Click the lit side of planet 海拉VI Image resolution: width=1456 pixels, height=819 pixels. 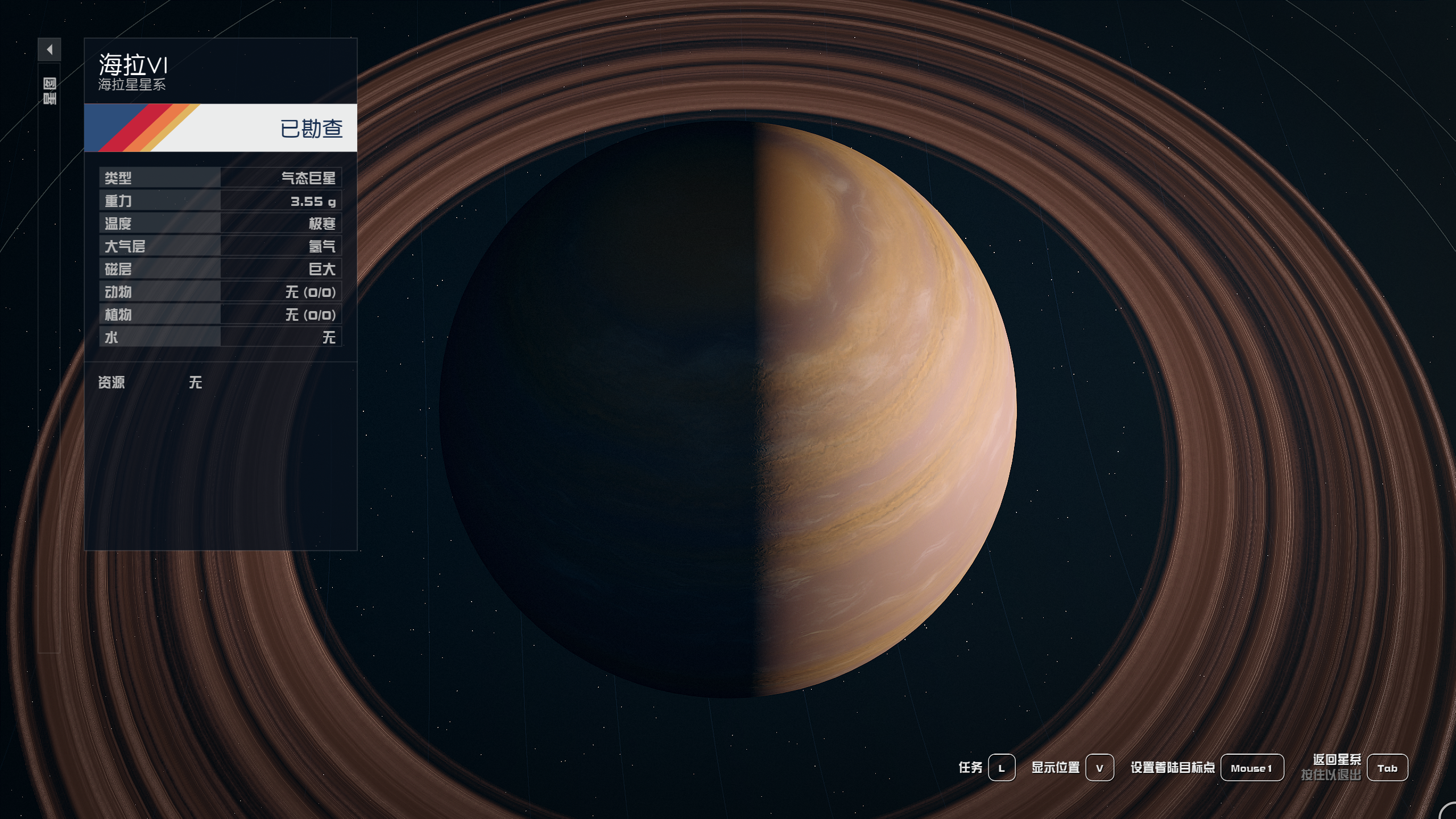tap(887, 409)
